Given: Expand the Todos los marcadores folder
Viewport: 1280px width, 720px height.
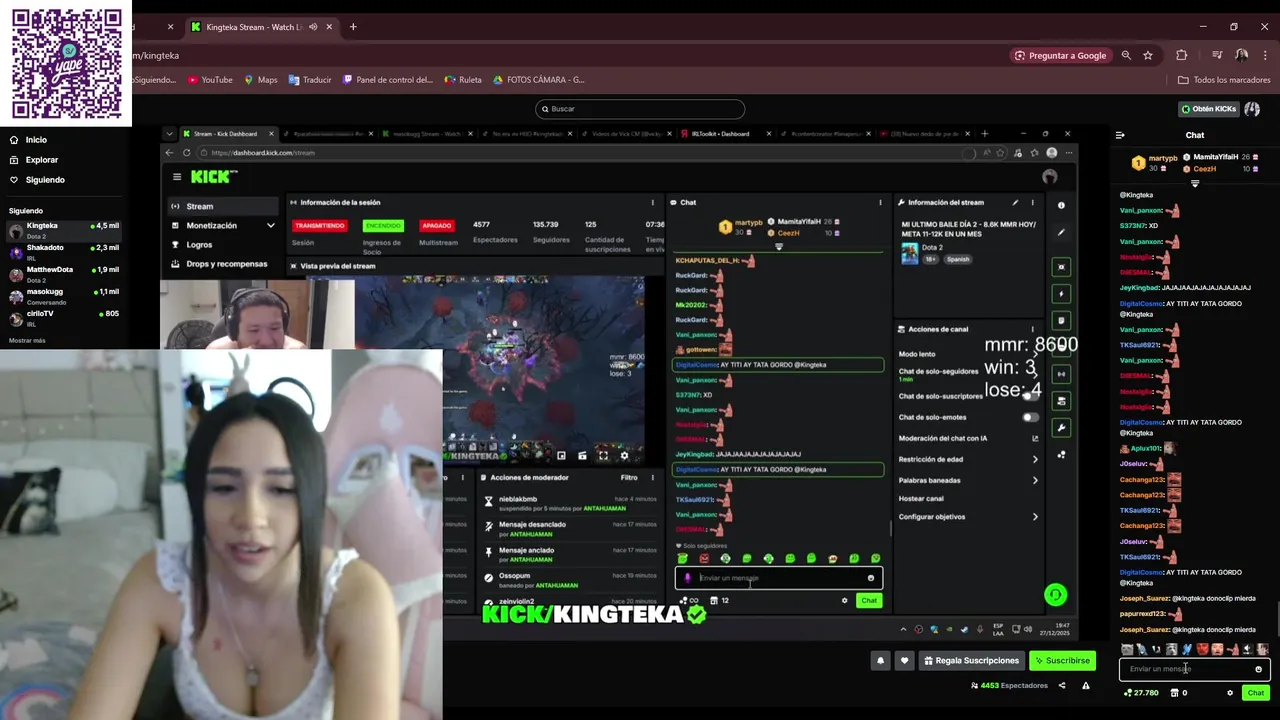Looking at the screenshot, I should click(x=1224, y=80).
